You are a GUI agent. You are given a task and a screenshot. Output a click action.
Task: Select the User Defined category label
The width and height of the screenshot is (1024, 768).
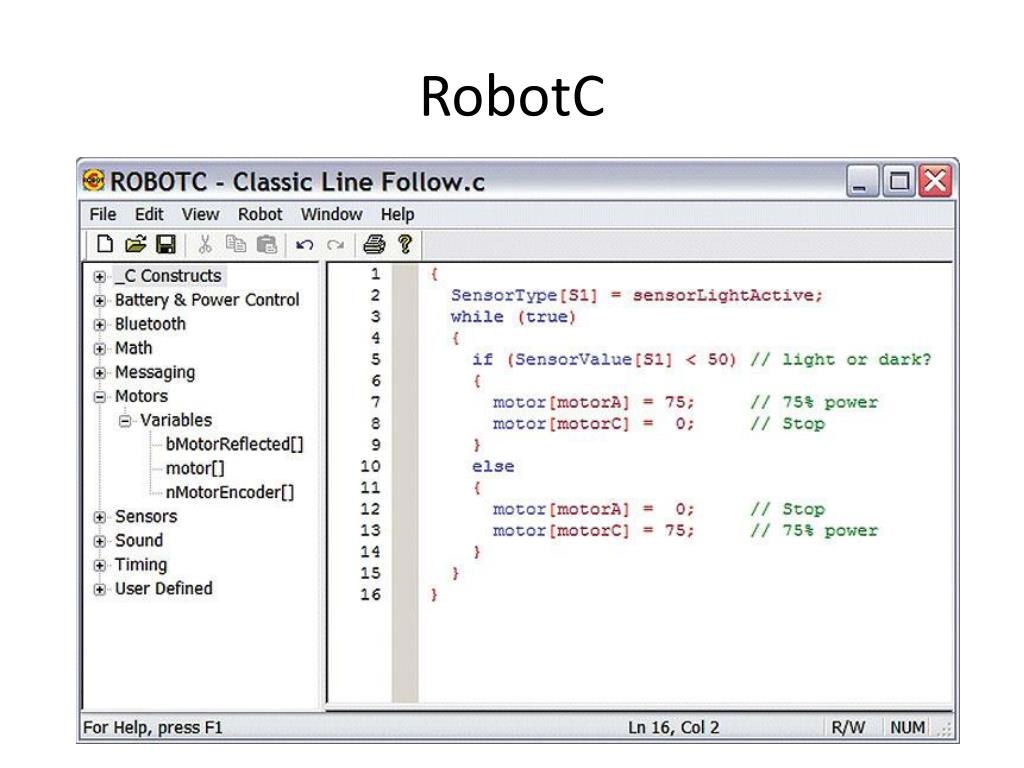click(x=163, y=588)
